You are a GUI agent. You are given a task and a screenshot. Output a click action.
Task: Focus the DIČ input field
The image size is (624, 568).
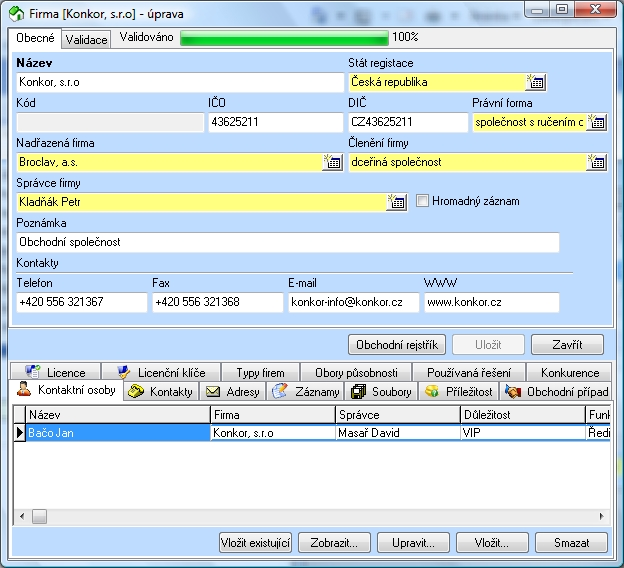[x=408, y=122]
